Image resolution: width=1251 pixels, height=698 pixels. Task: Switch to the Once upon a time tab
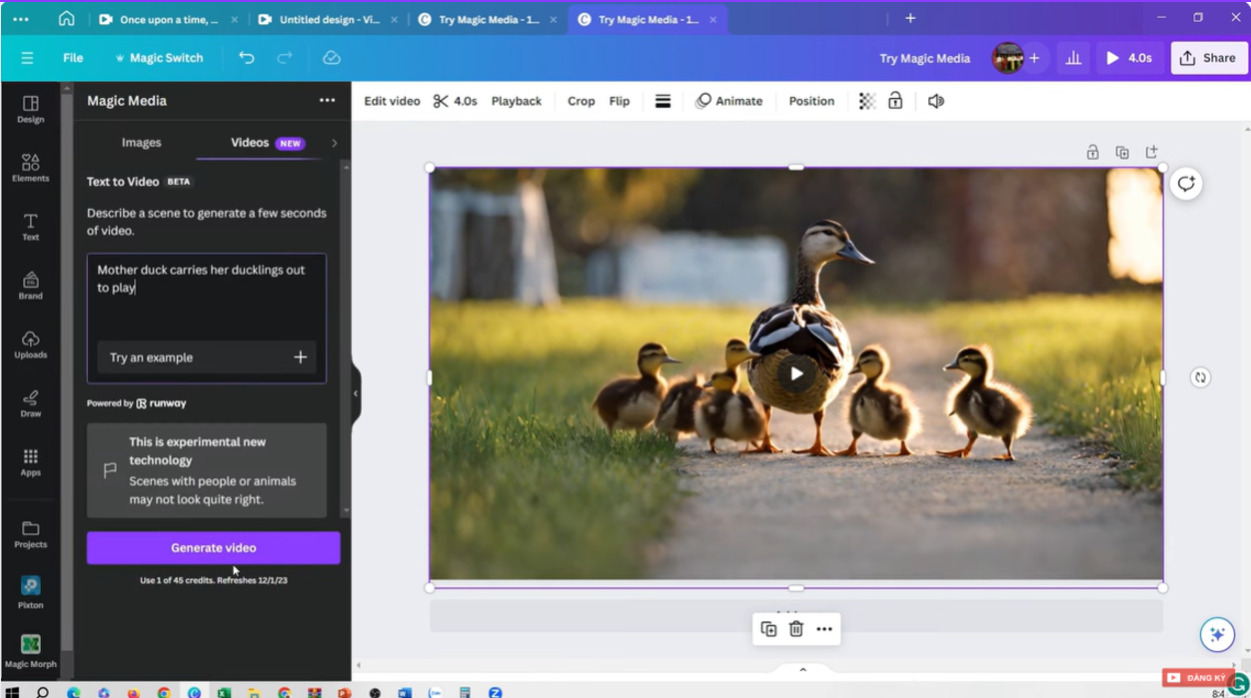click(x=168, y=19)
